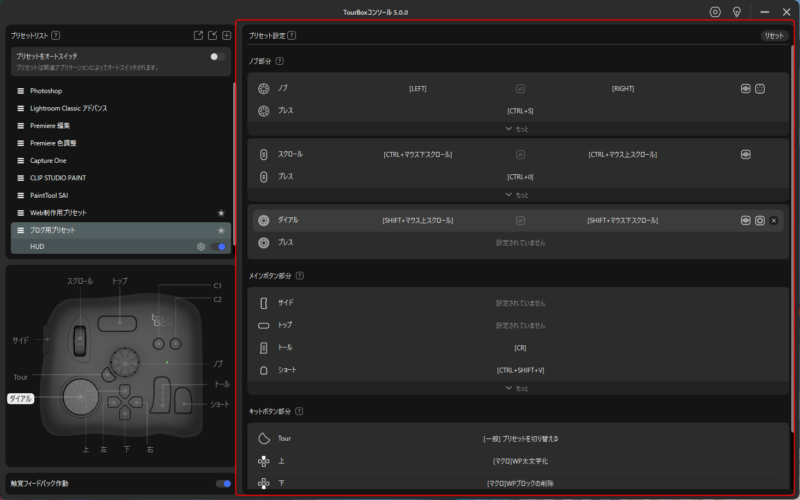
Task: Click the square dial icon before the X in the ダイアル row
Action: [760, 220]
